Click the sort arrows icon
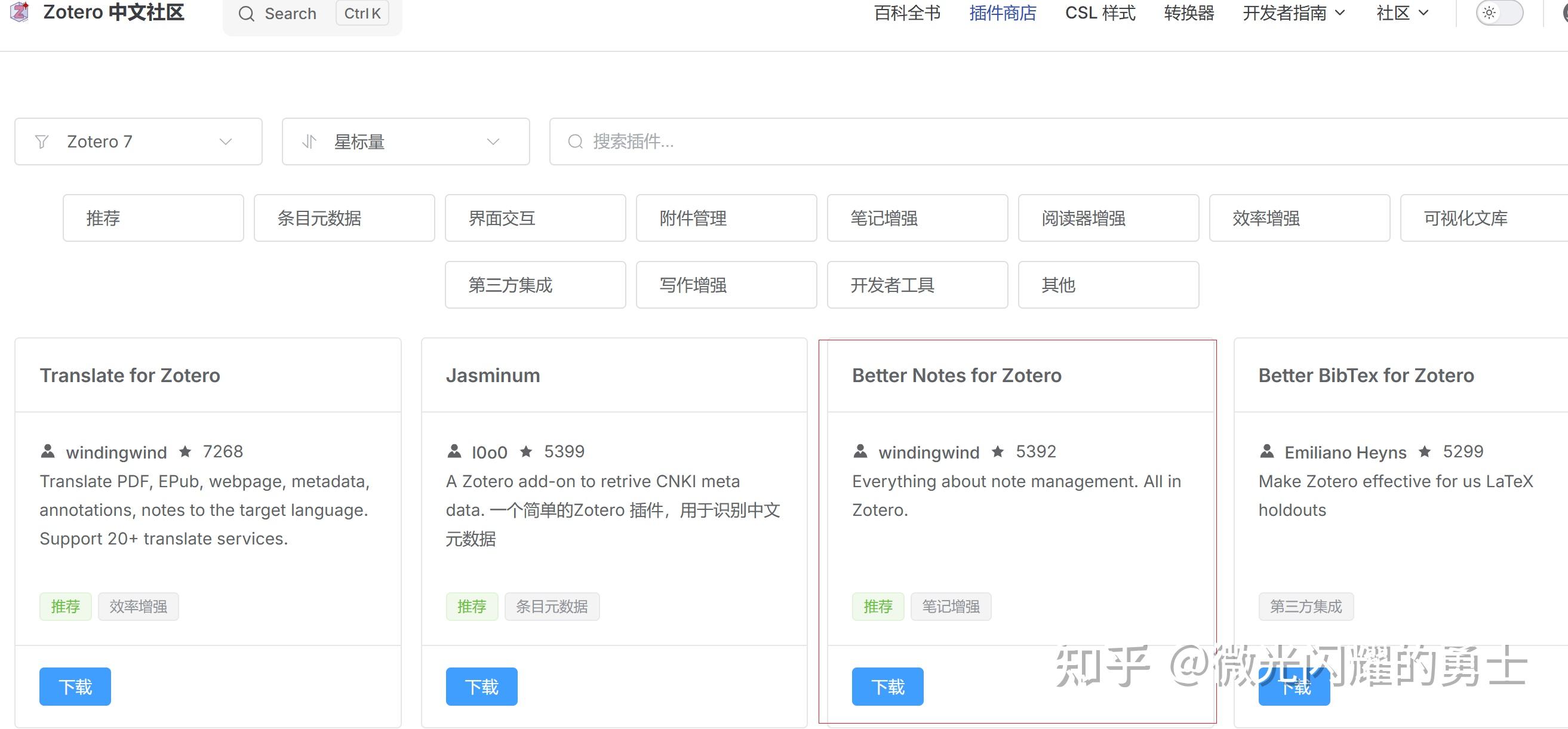The image size is (1568, 729). tap(309, 142)
